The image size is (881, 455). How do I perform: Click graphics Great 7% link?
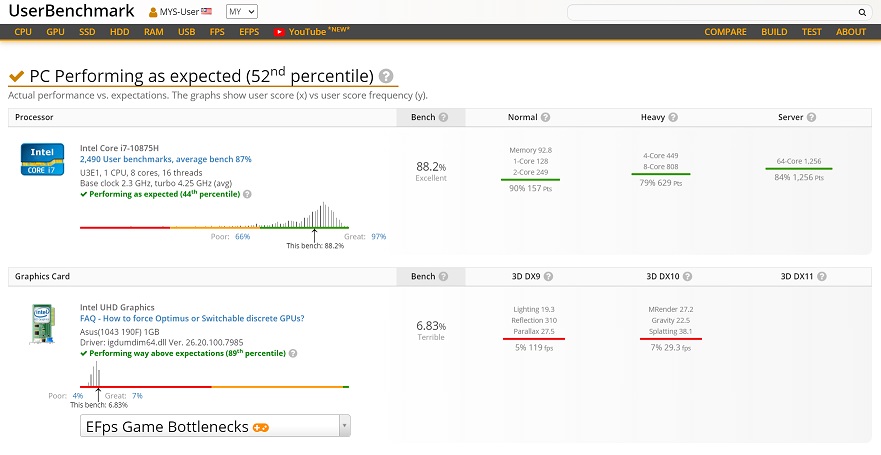137,395
